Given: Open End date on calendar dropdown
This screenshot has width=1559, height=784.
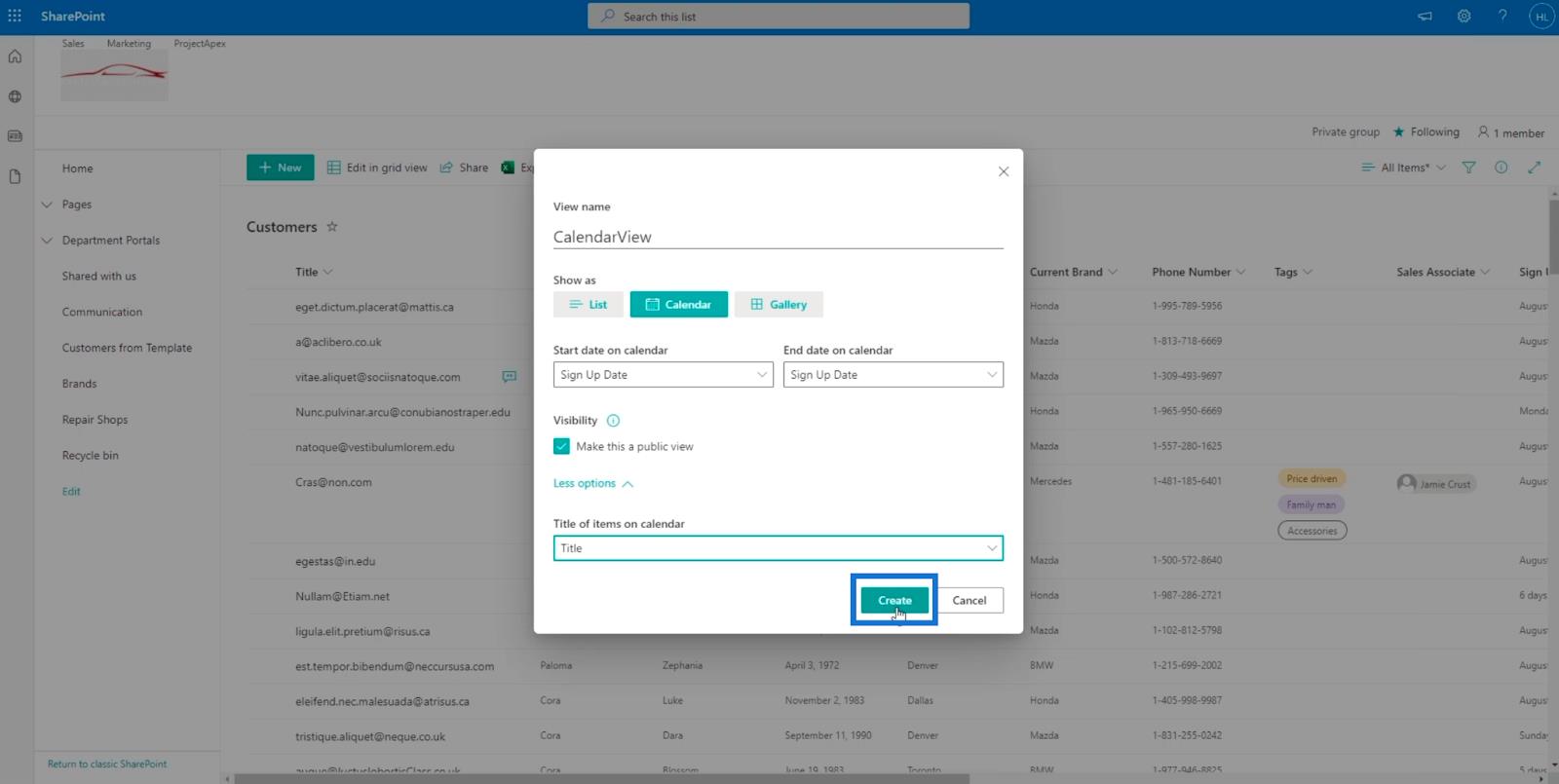Looking at the screenshot, I should point(893,375).
